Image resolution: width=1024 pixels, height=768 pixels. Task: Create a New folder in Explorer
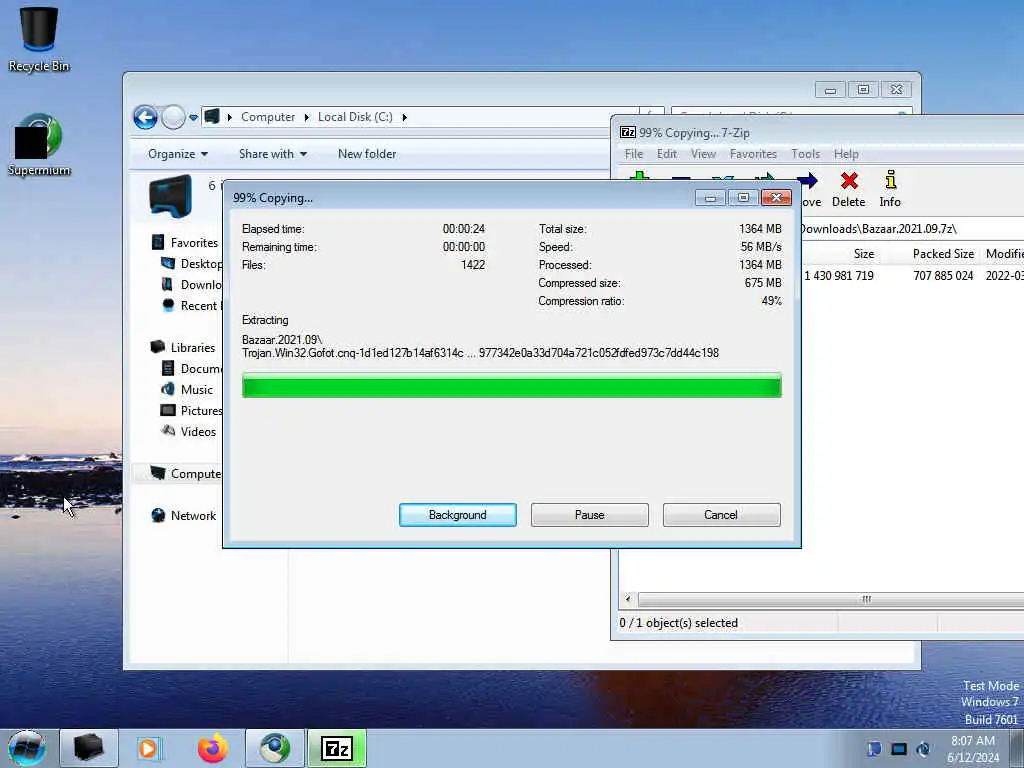point(367,154)
